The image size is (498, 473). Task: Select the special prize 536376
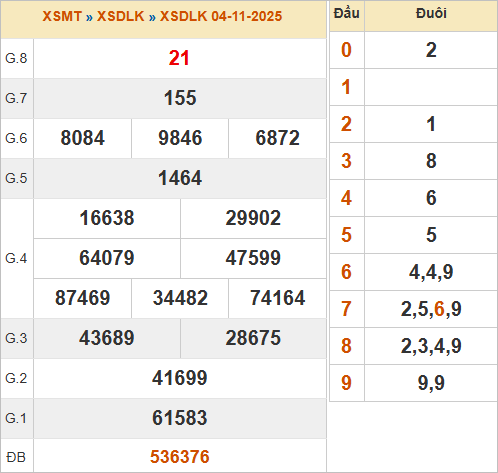click(180, 457)
